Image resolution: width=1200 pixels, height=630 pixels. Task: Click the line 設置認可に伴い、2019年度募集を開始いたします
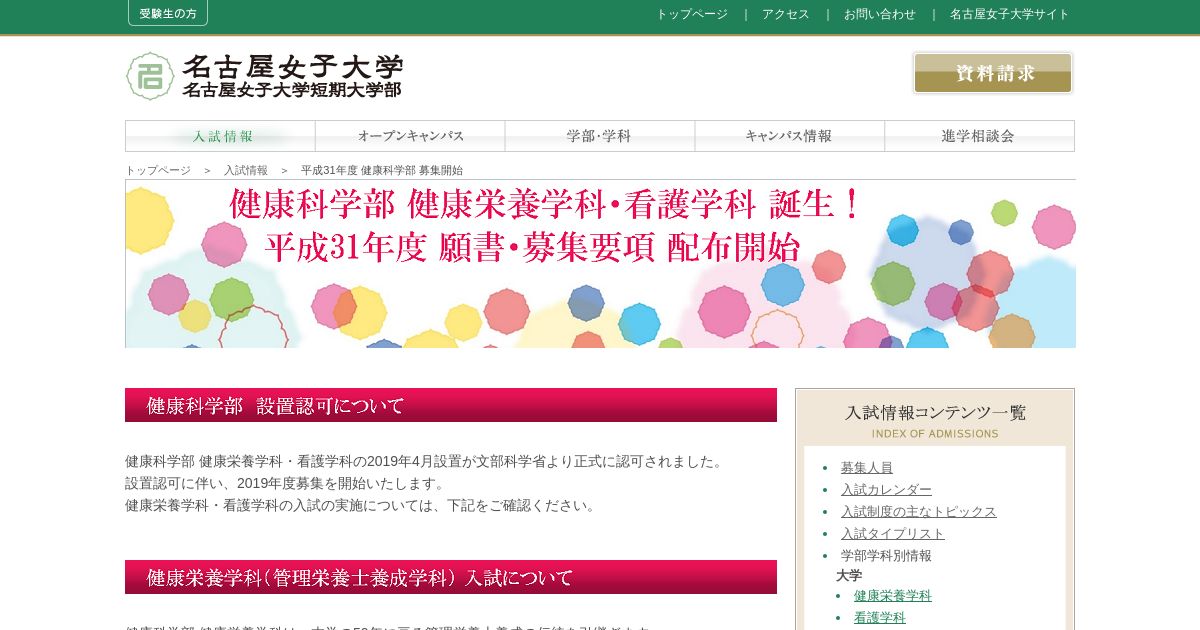[x=285, y=483]
